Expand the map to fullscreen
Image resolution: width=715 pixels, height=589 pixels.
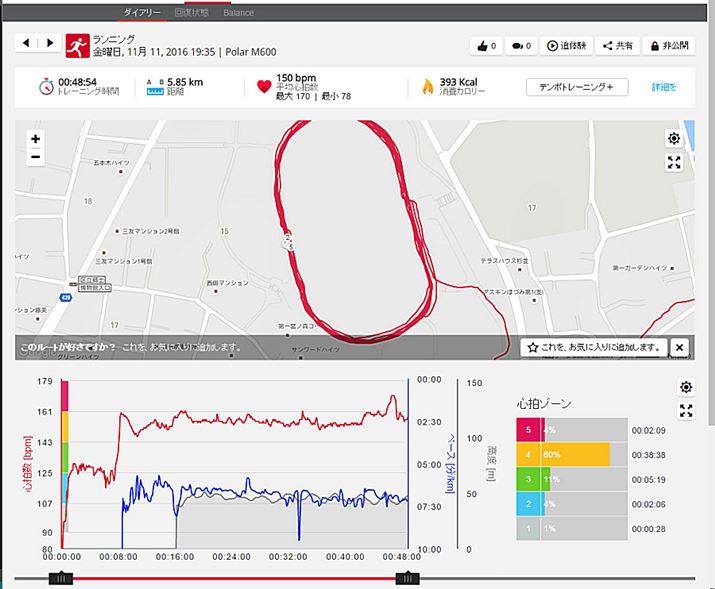click(x=674, y=162)
